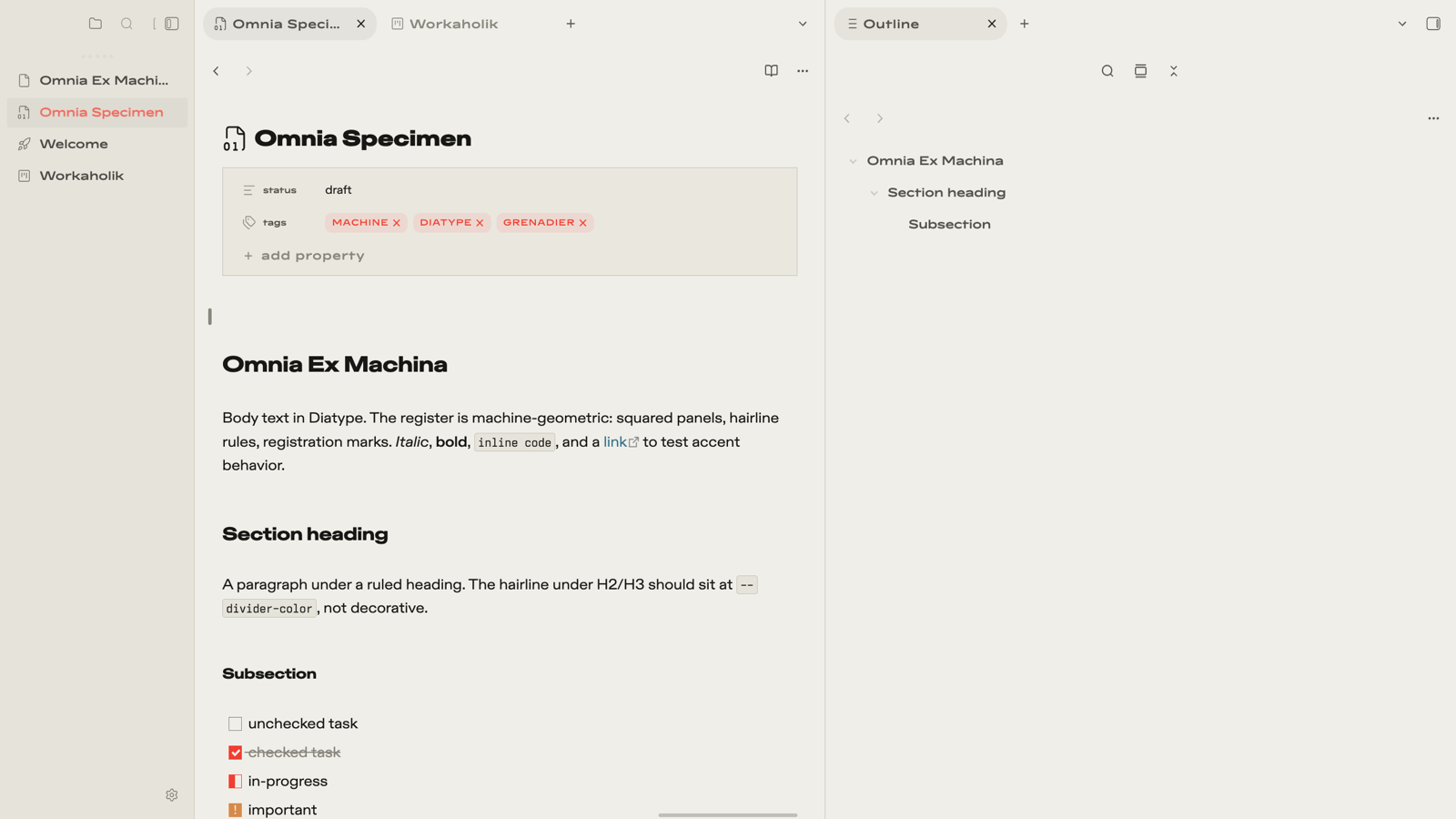Click the note icon beside the Omnia Specimen title
Viewport: 1456px width, 819px height.
pyautogui.click(x=234, y=138)
